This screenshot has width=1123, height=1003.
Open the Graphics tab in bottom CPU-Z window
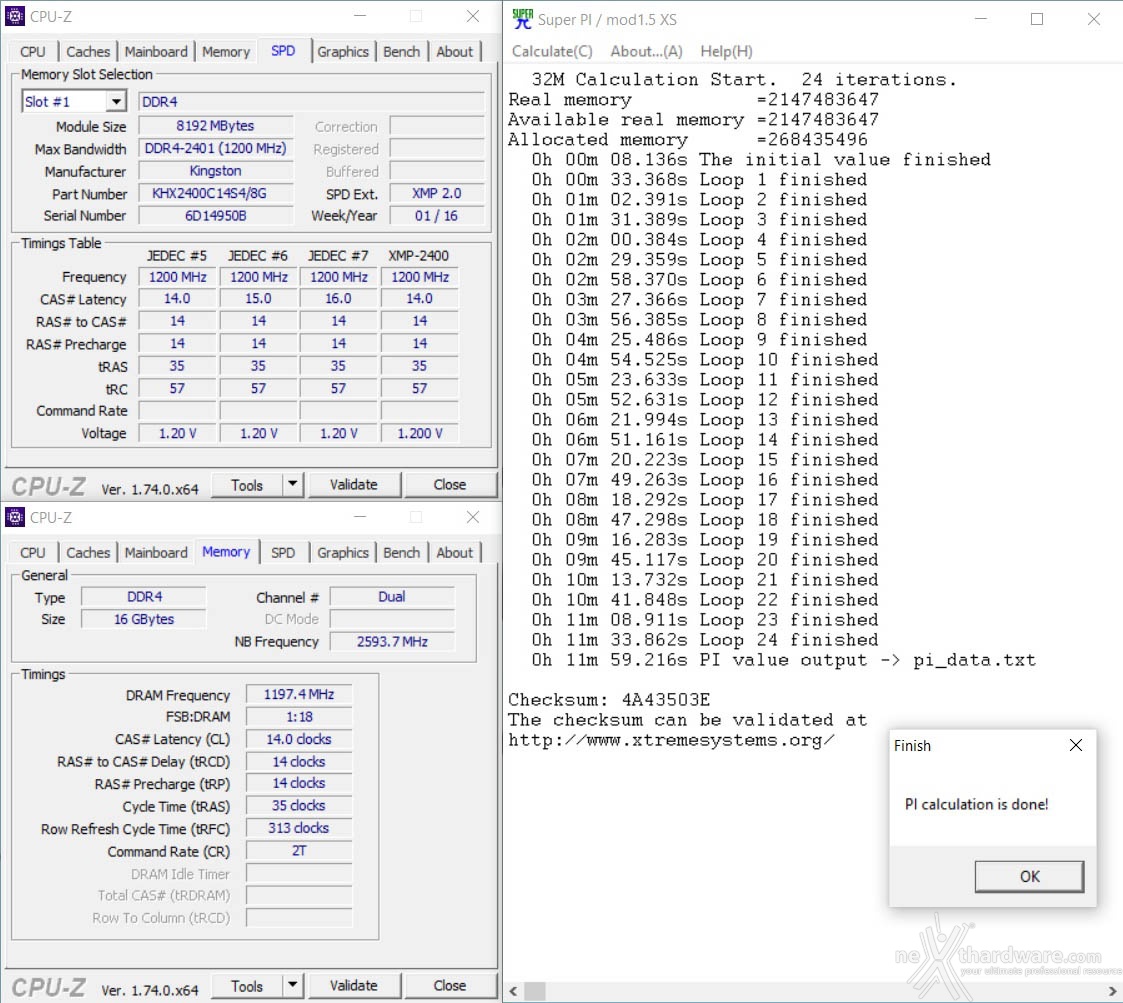343,552
